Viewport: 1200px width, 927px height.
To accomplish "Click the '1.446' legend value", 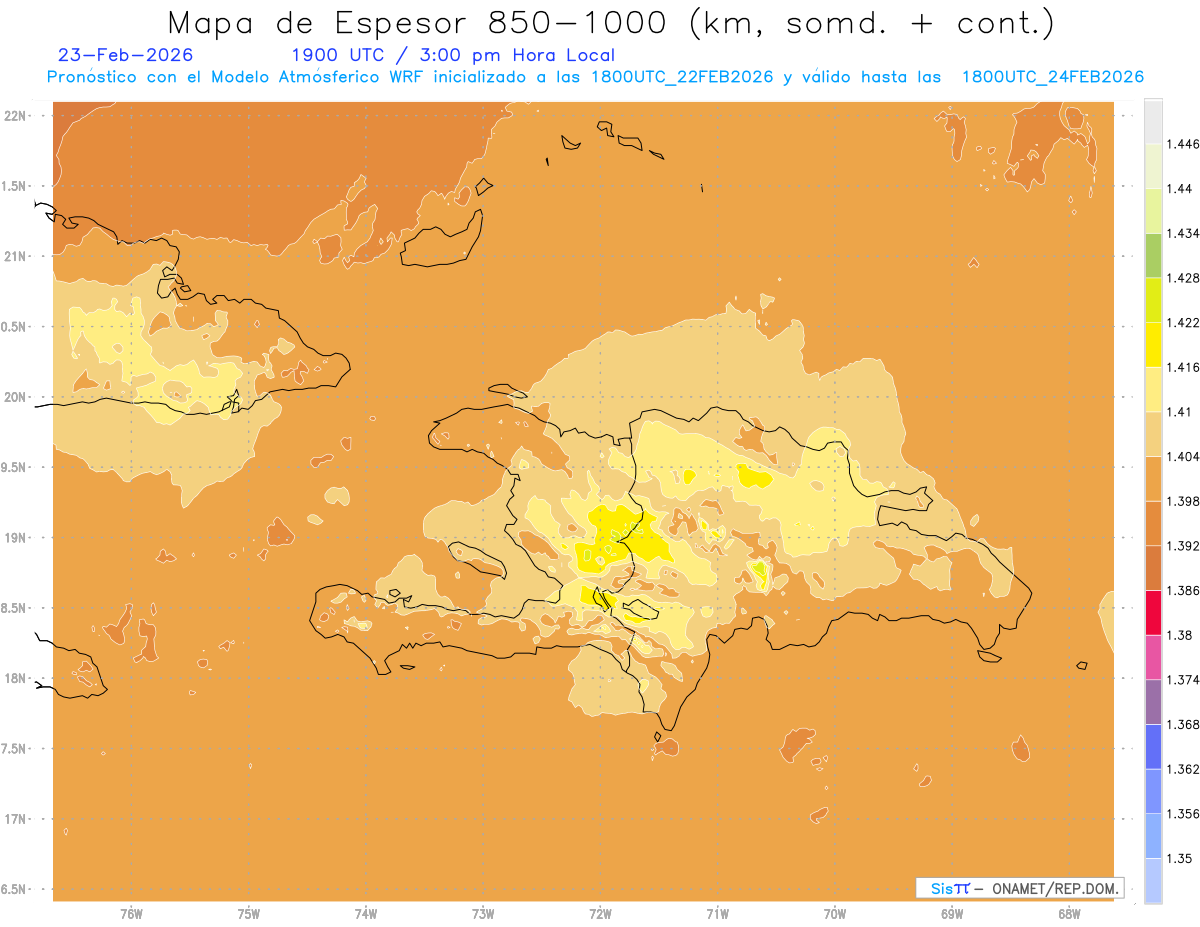I will pyautogui.click(x=1183, y=144).
